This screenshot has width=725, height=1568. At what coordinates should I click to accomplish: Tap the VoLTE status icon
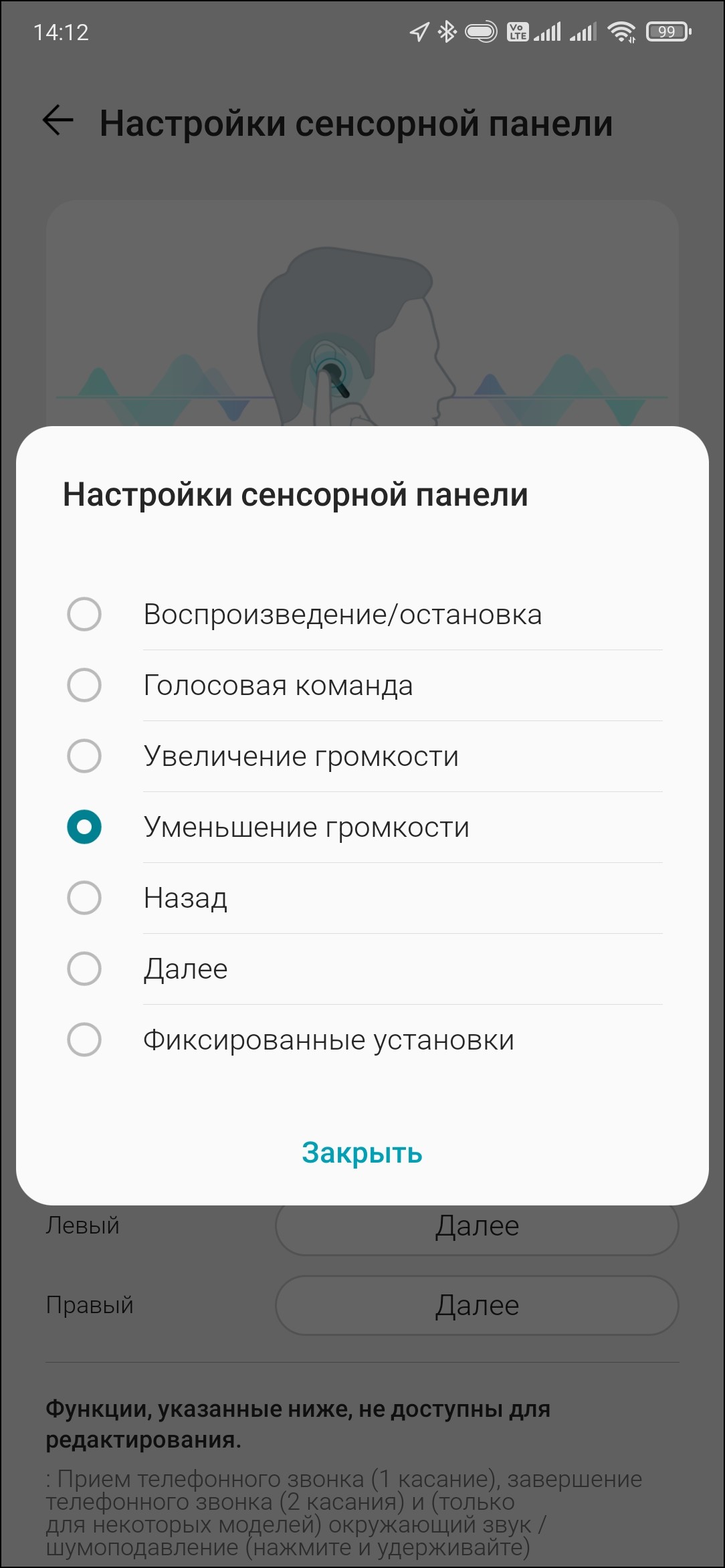click(518, 31)
